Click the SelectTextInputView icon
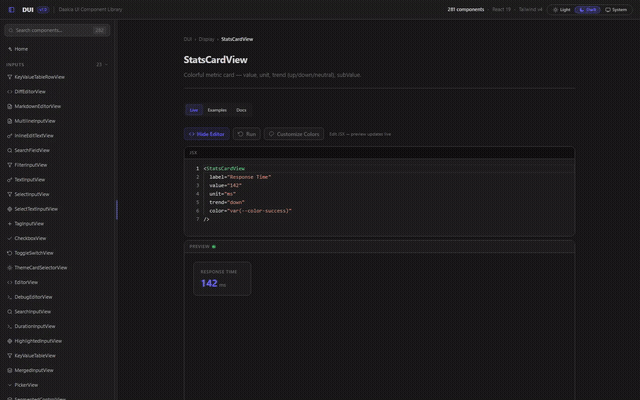Image resolution: width=640 pixels, height=400 pixels. click(x=10, y=209)
